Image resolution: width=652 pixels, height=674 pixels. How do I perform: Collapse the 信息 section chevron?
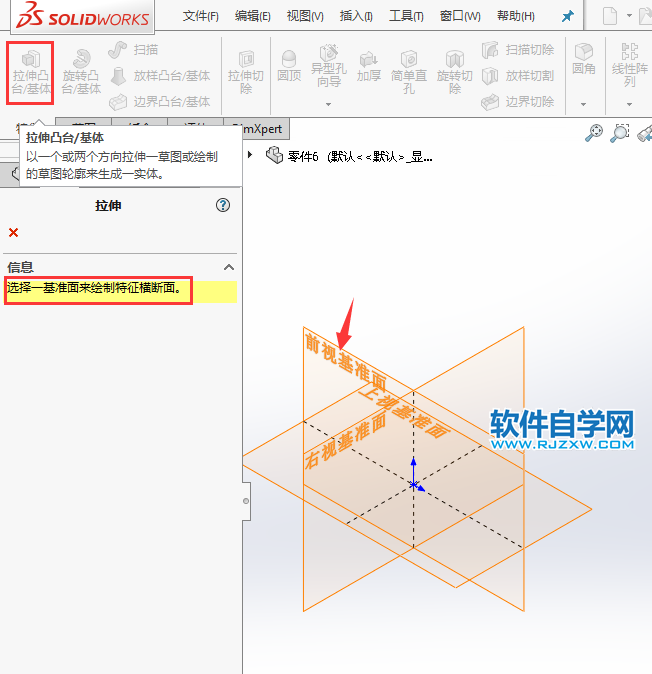(229, 267)
